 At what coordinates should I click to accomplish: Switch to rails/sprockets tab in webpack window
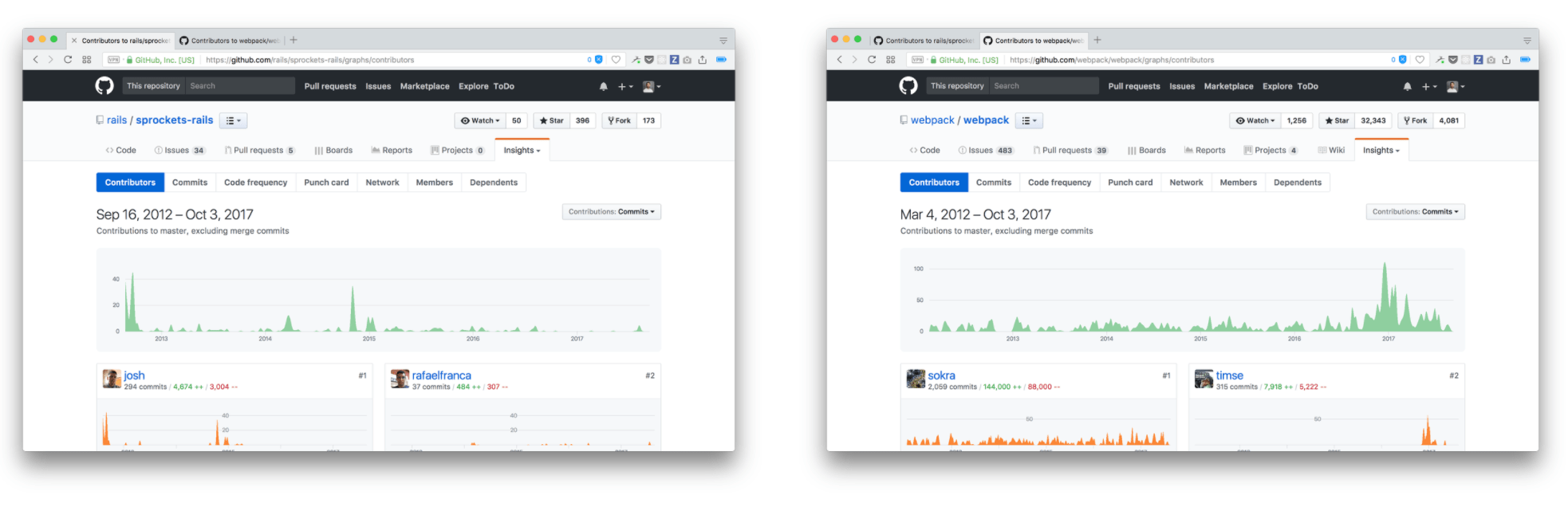(924, 40)
